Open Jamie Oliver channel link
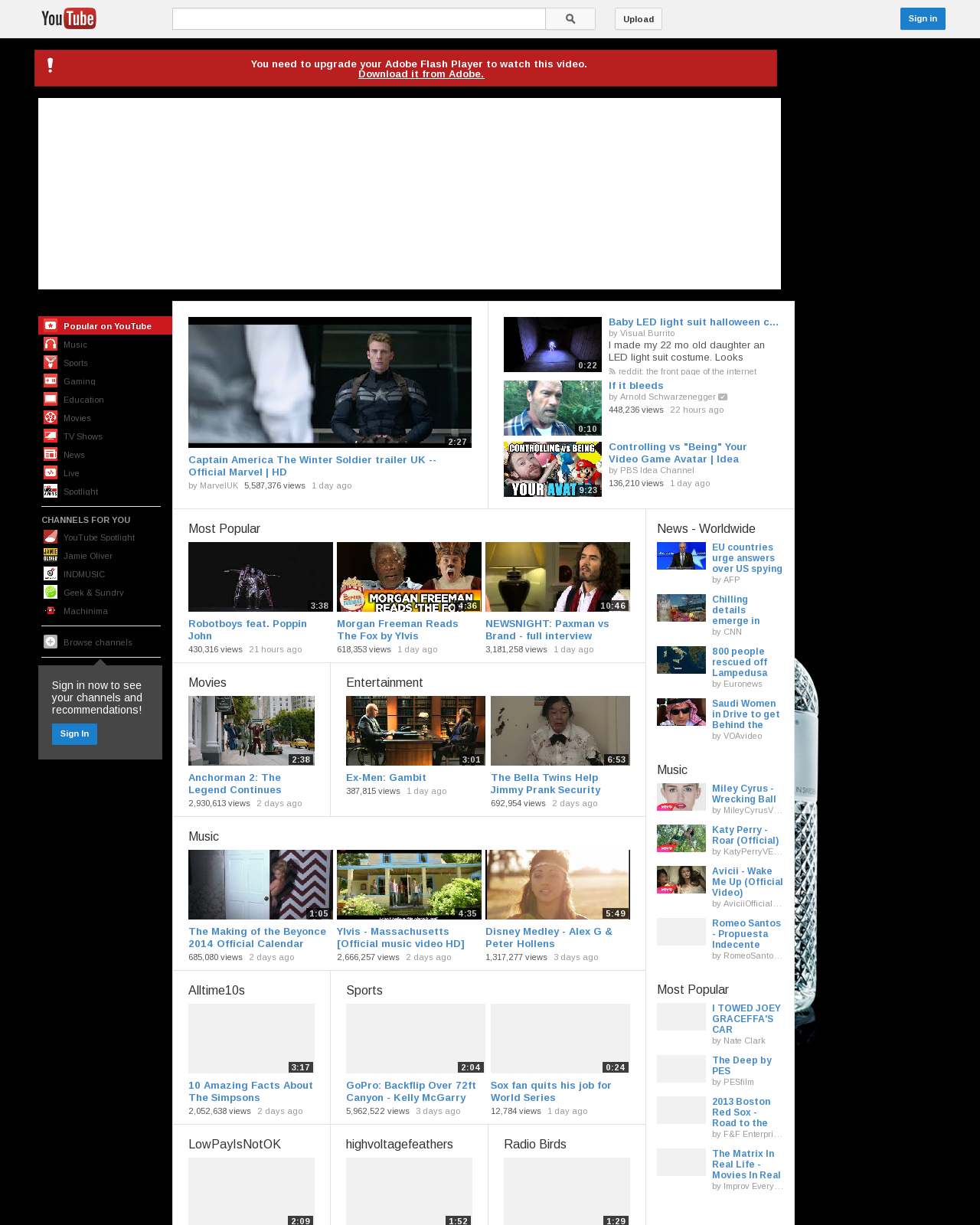The height and width of the screenshot is (1225, 980). pyautogui.click(x=88, y=556)
